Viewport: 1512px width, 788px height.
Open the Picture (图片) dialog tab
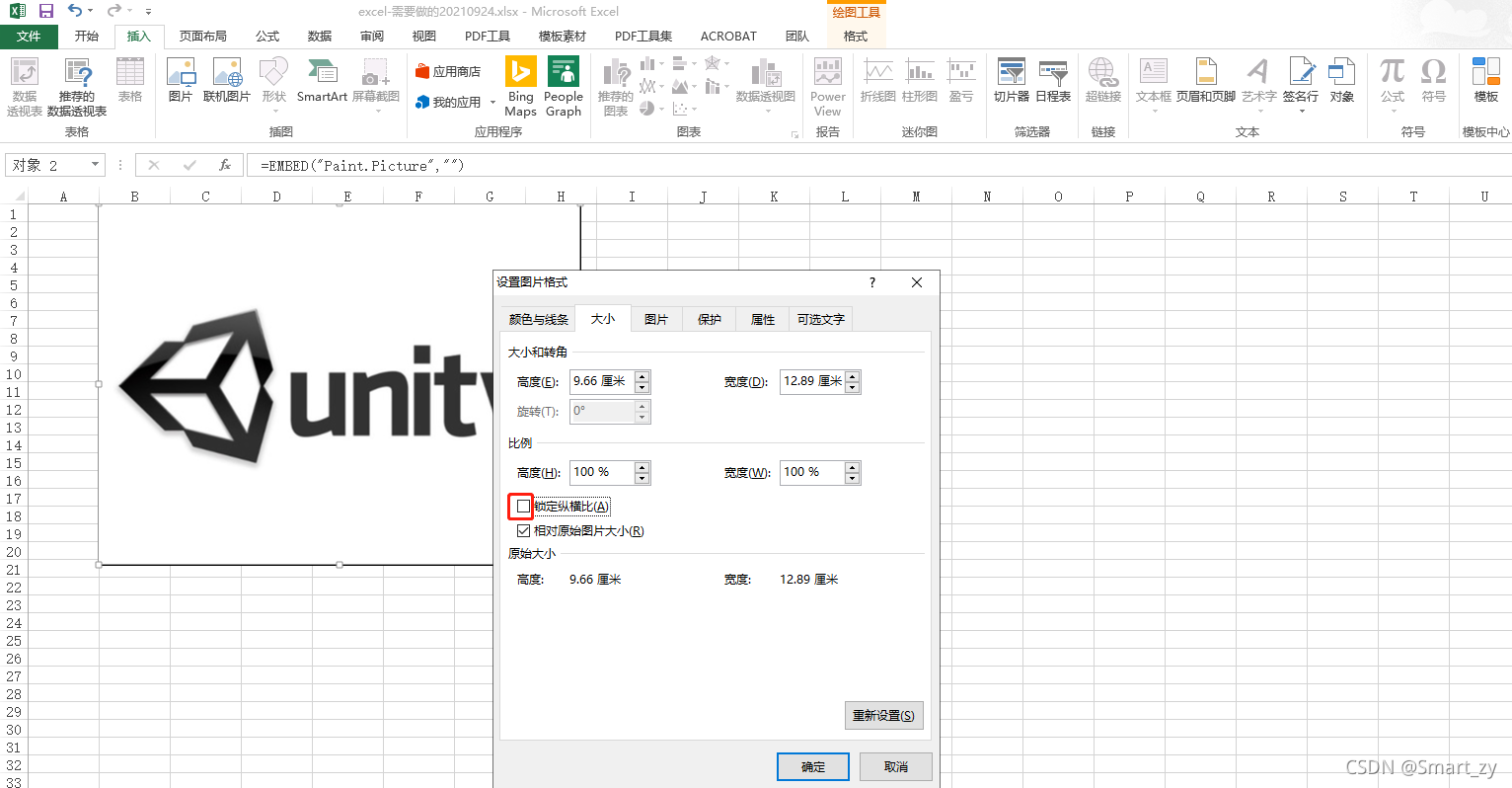(x=656, y=319)
